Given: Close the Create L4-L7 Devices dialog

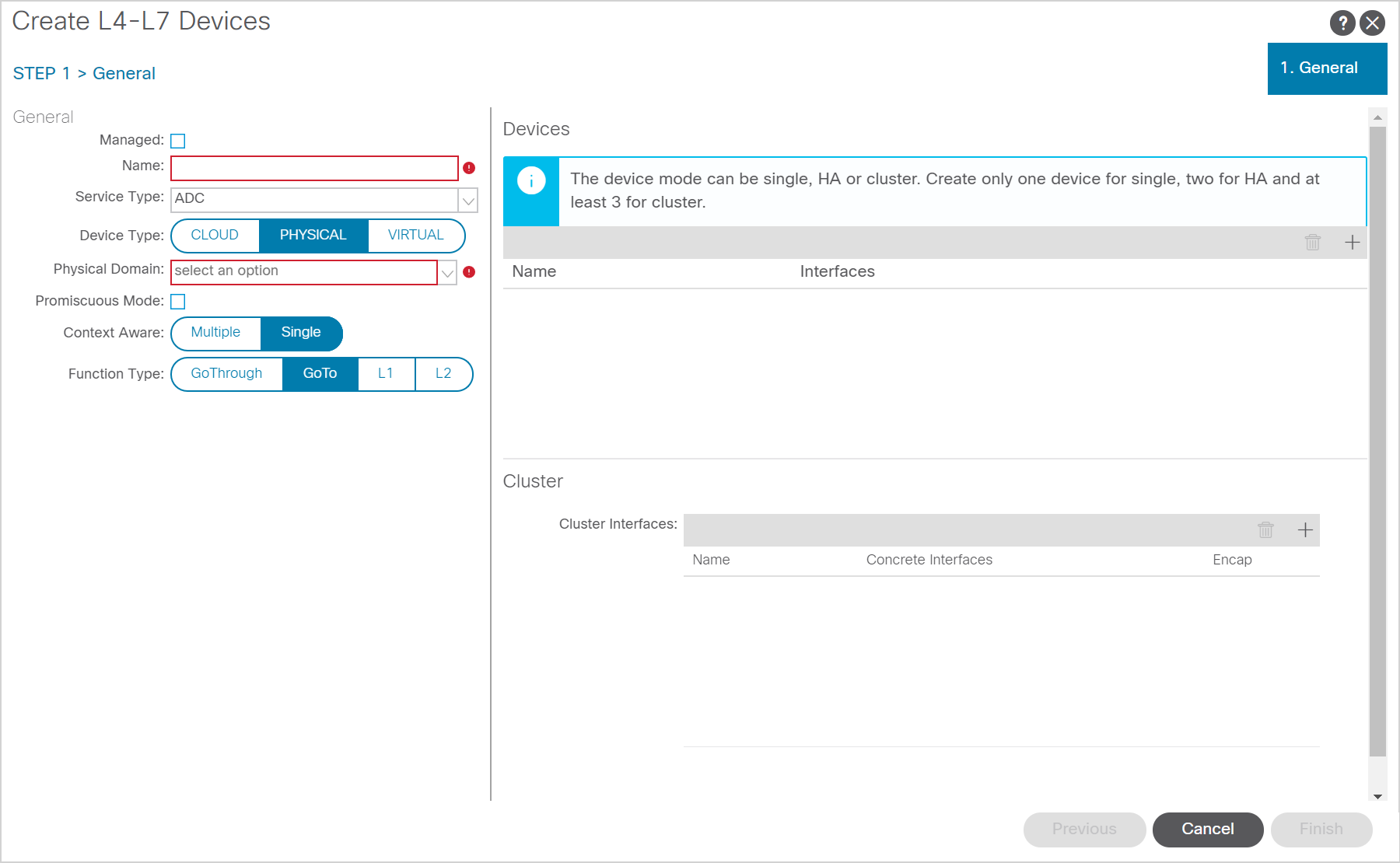Looking at the screenshot, I should click(1373, 23).
